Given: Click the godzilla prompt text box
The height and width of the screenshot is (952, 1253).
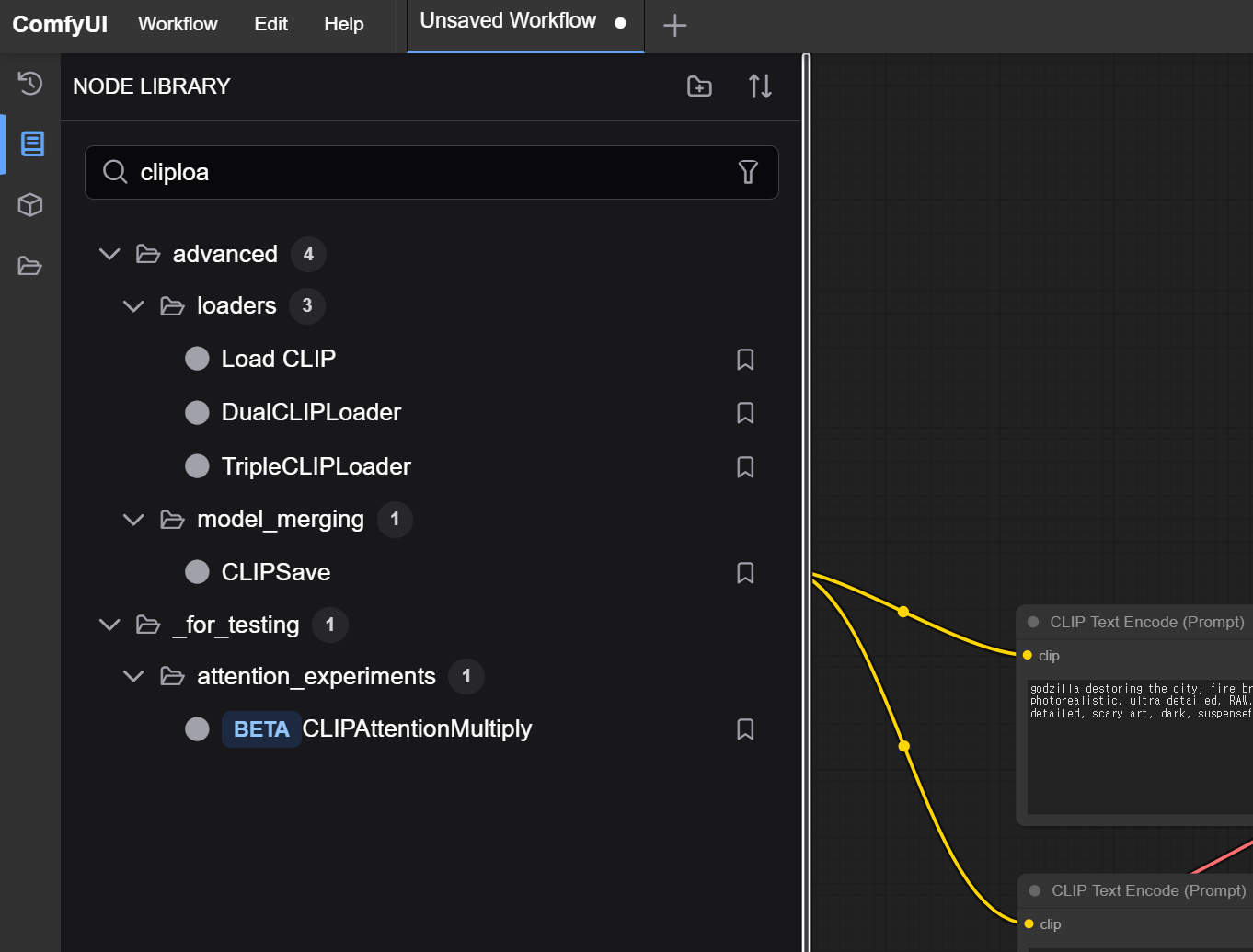Looking at the screenshot, I should 1140,747.
